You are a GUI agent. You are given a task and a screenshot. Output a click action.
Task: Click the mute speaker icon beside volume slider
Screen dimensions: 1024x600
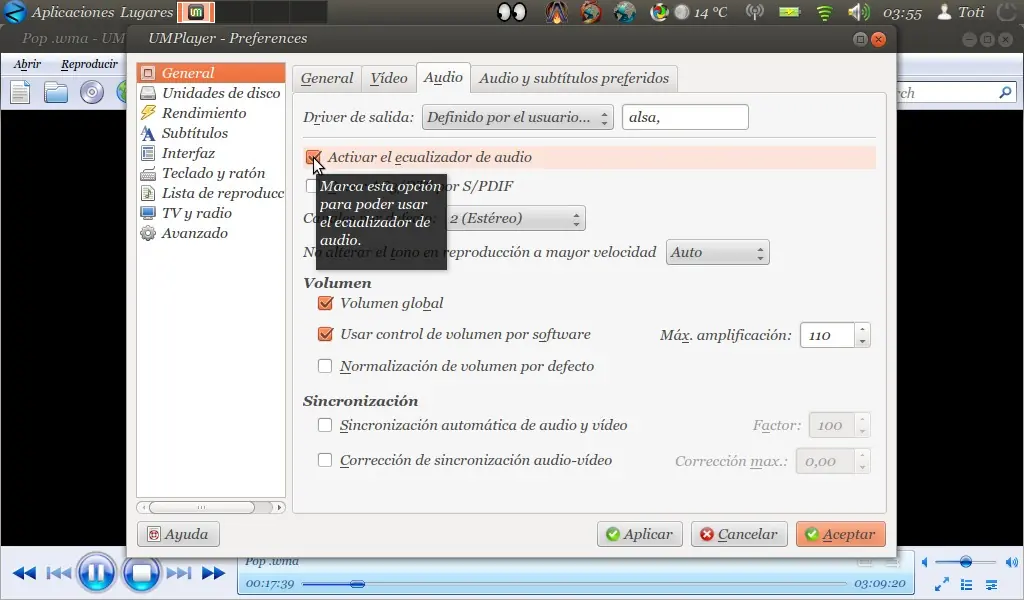pyautogui.click(x=925, y=562)
